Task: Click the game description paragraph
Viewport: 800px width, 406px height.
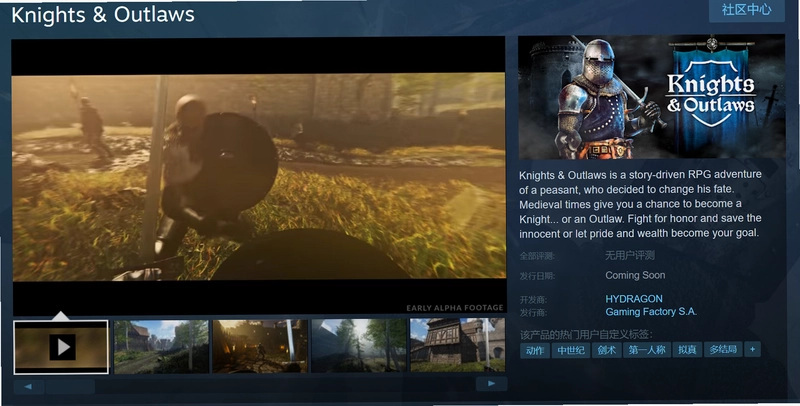Action: pos(640,204)
